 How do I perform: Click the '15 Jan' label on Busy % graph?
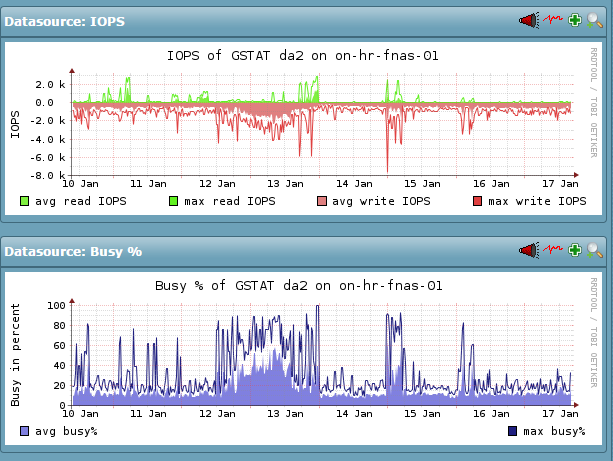pyautogui.click(x=422, y=414)
